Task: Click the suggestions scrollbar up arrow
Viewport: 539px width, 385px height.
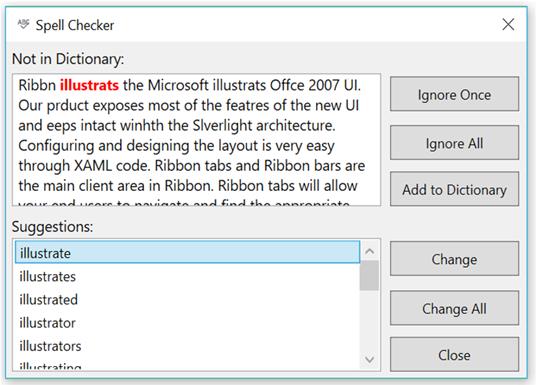Action: (370, 251)
